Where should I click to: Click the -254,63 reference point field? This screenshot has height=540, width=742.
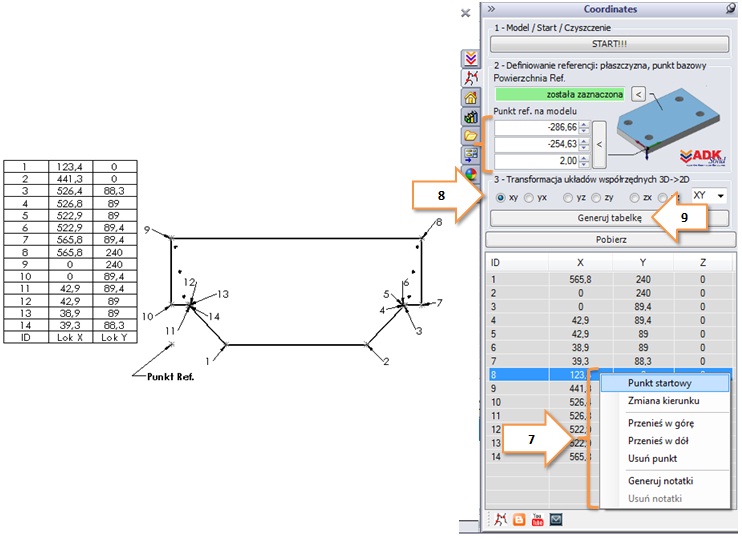coord(537,144)
